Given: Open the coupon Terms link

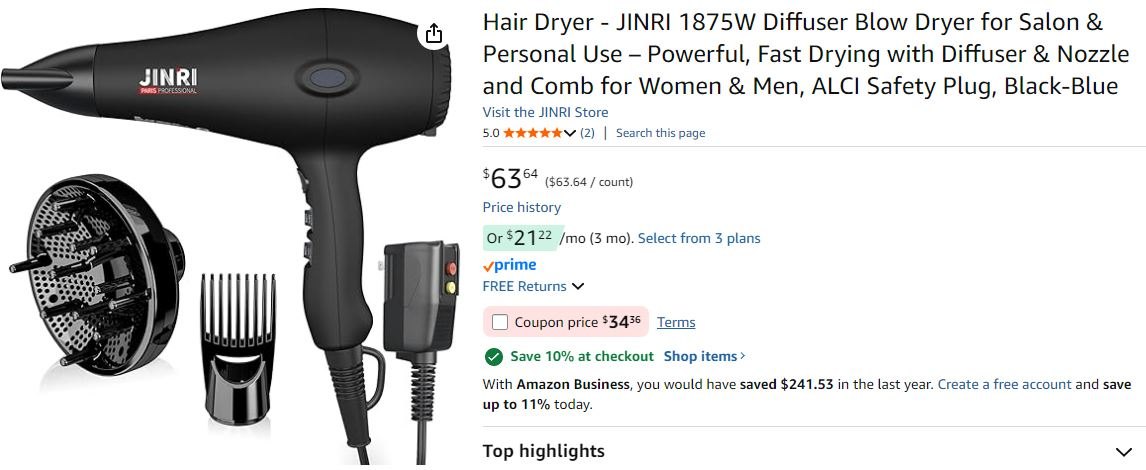Looking at the screenshot, I should pyautogui.click(x=676, y=322).
